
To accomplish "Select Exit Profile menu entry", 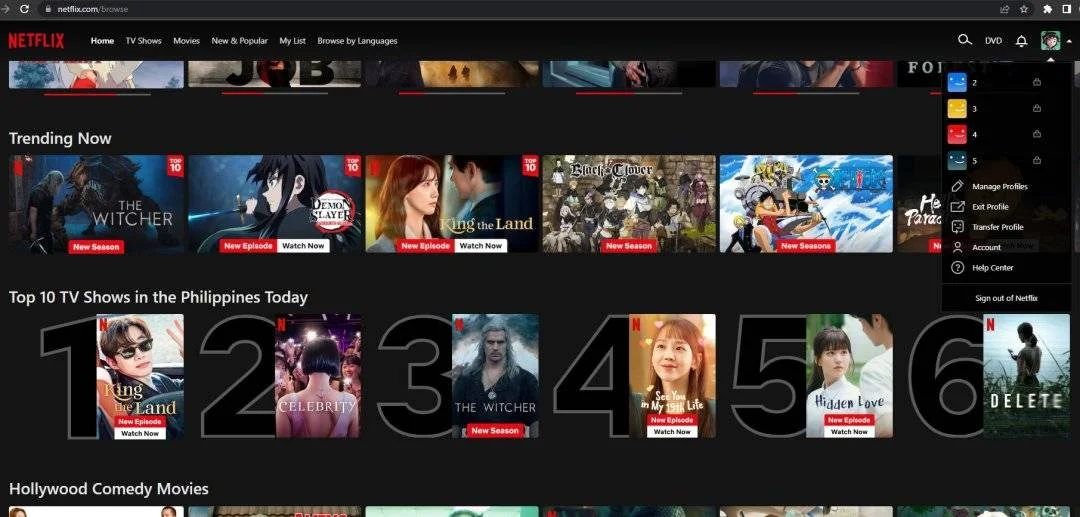I will click(x=990, y=207).
